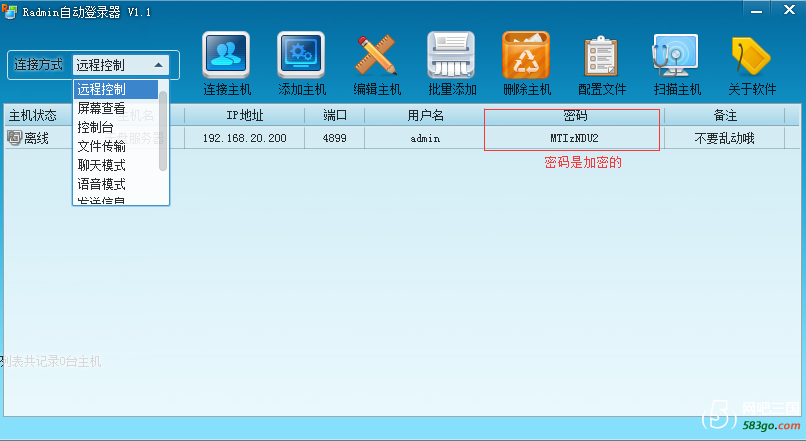Close the Radmin auto-login window
The width and height of the screenshot is (806, 441).
click(789, 10)
